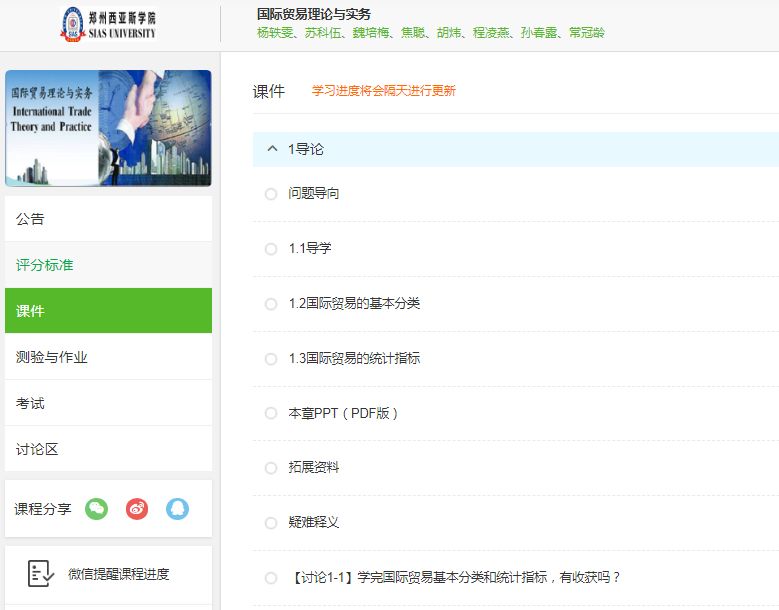The width and height of the screenshot is (779, 610).
Task: Click instructor name 孙春露
Action: [539, 33]
